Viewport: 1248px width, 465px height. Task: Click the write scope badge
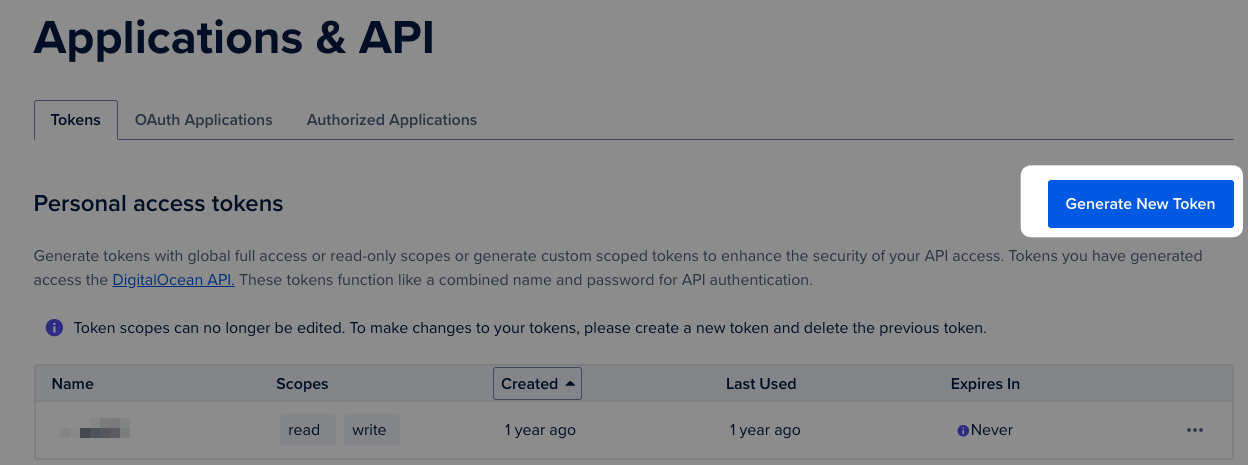(x=369, y=430)
